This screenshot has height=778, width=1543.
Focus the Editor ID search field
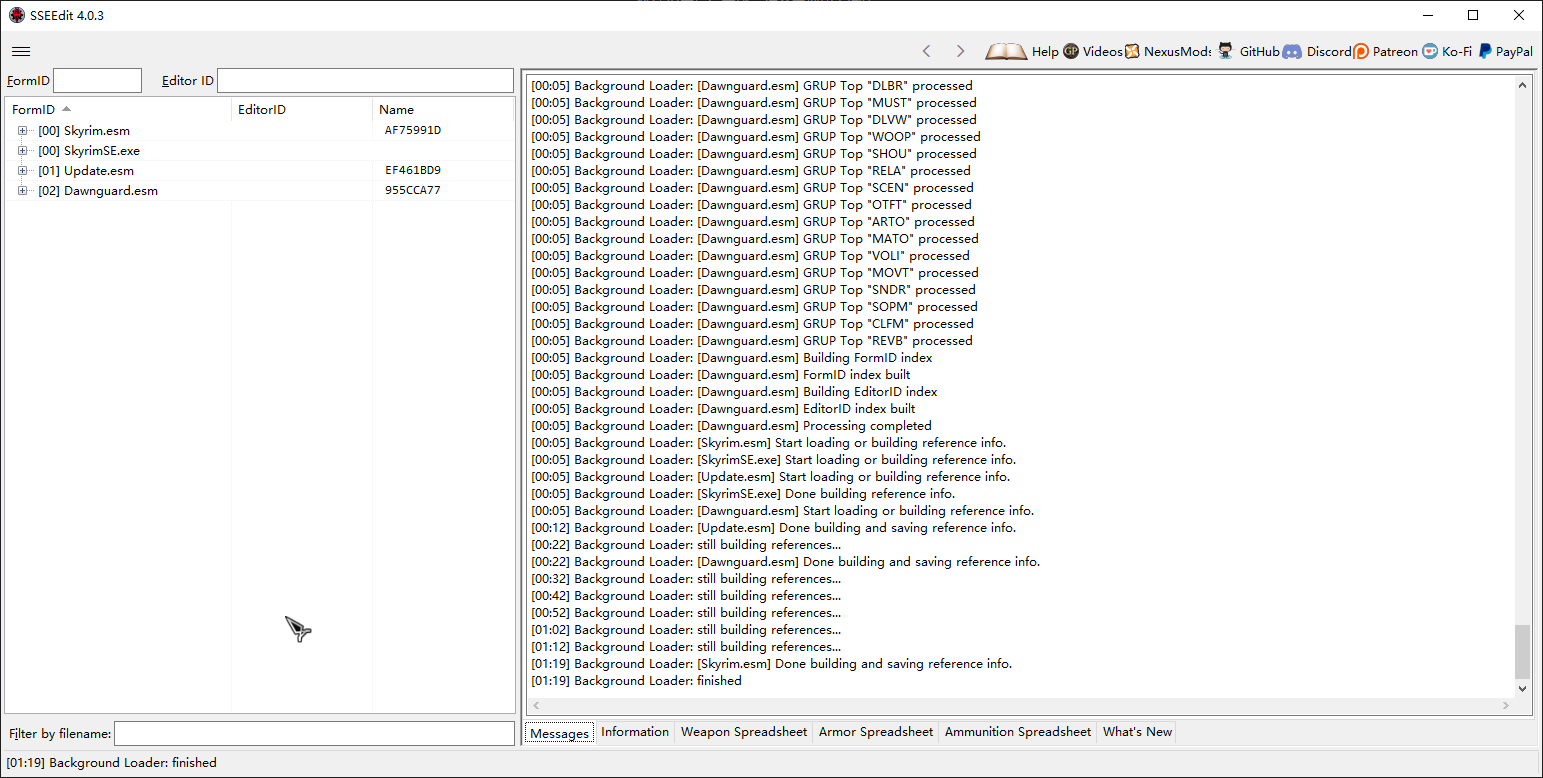[x=365, y=80]
